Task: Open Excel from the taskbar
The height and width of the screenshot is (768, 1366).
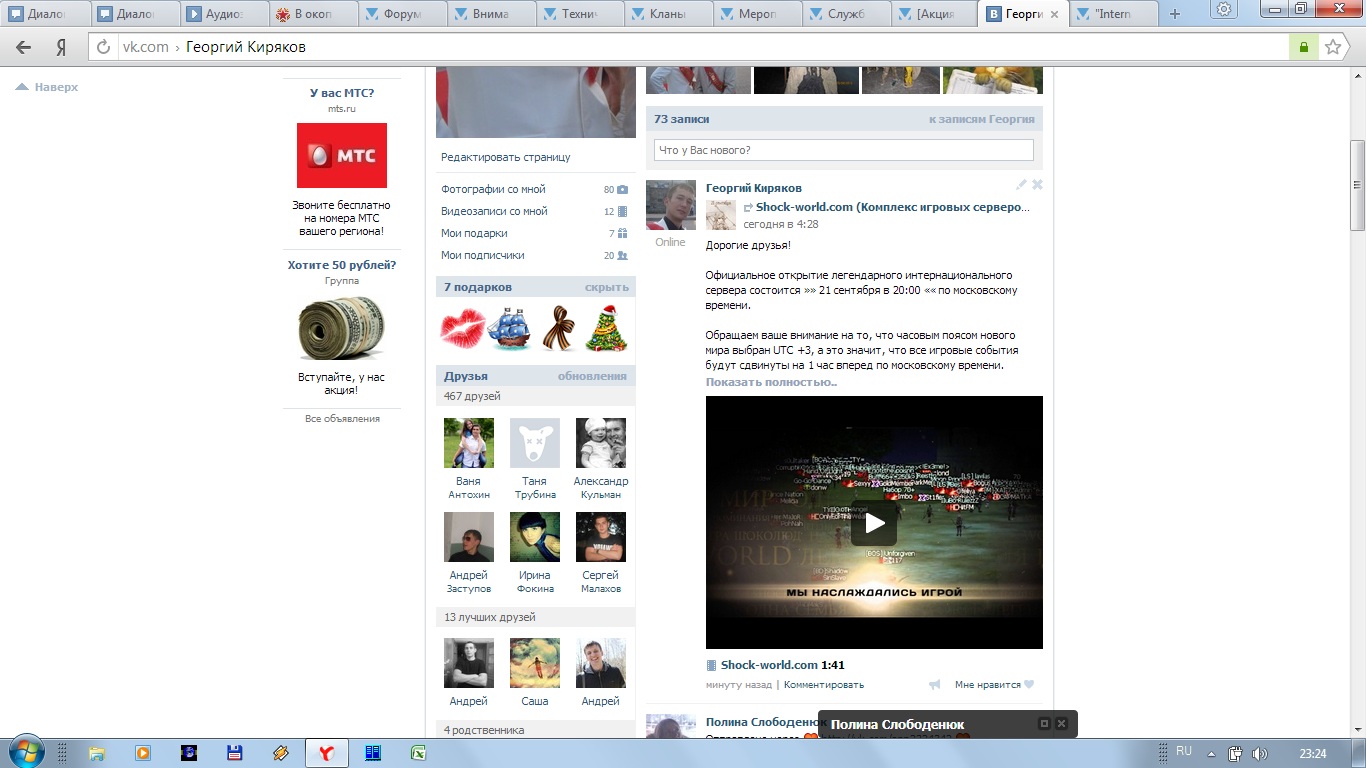Action: click(x=418, y=753)
